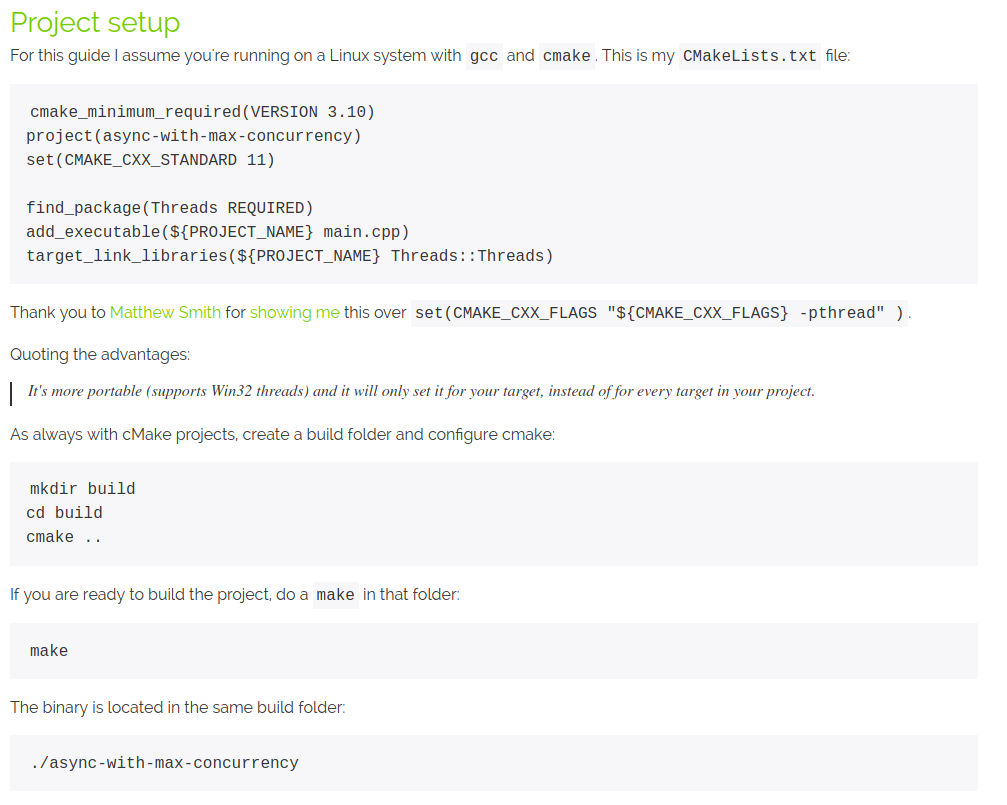Click the "cd build" command line
The width and height of the screenshot is (1007, 805).
click(x=64, y=513)
